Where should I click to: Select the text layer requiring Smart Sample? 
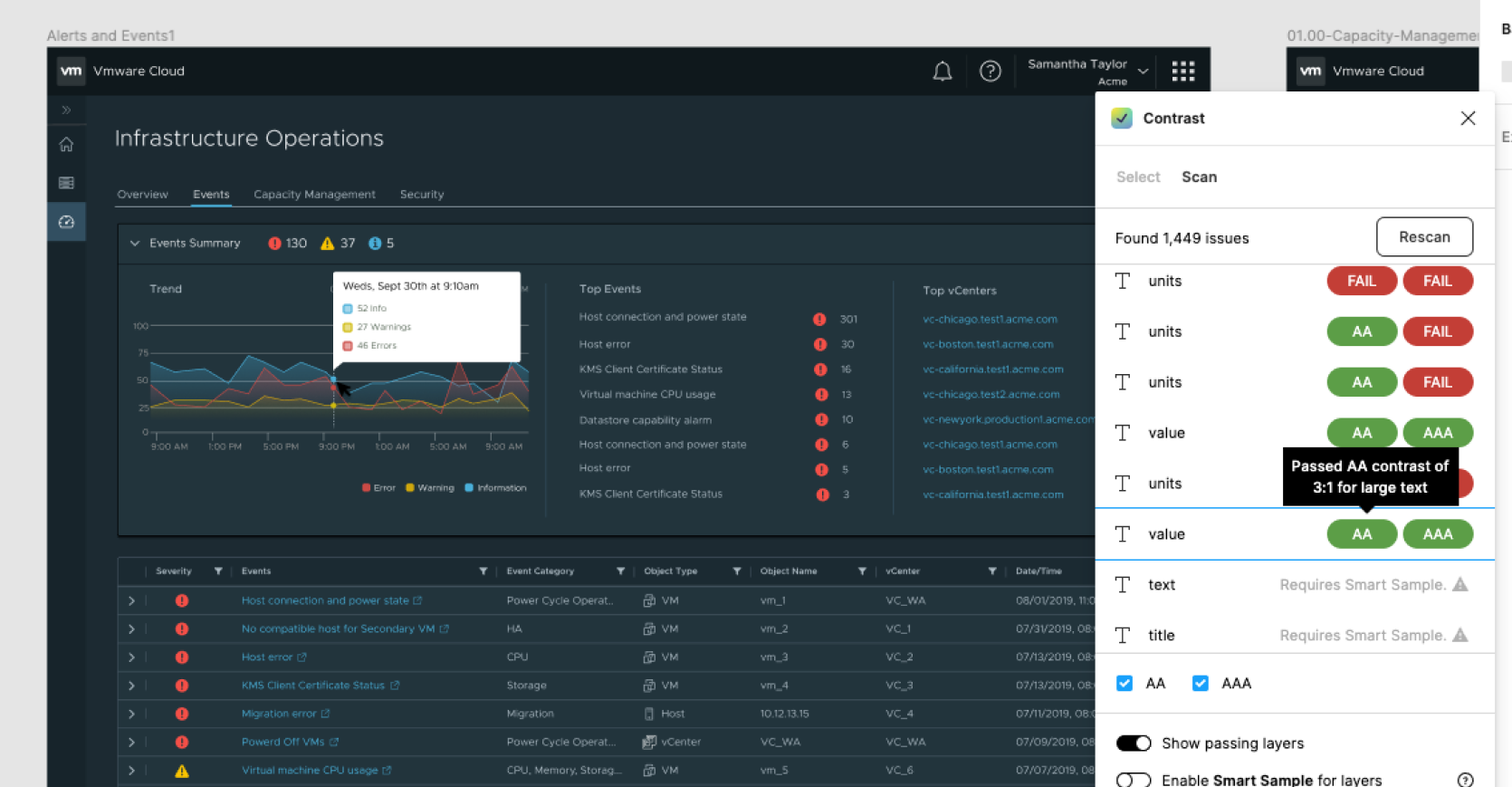pyautogui.click(x=1295, y=585)
